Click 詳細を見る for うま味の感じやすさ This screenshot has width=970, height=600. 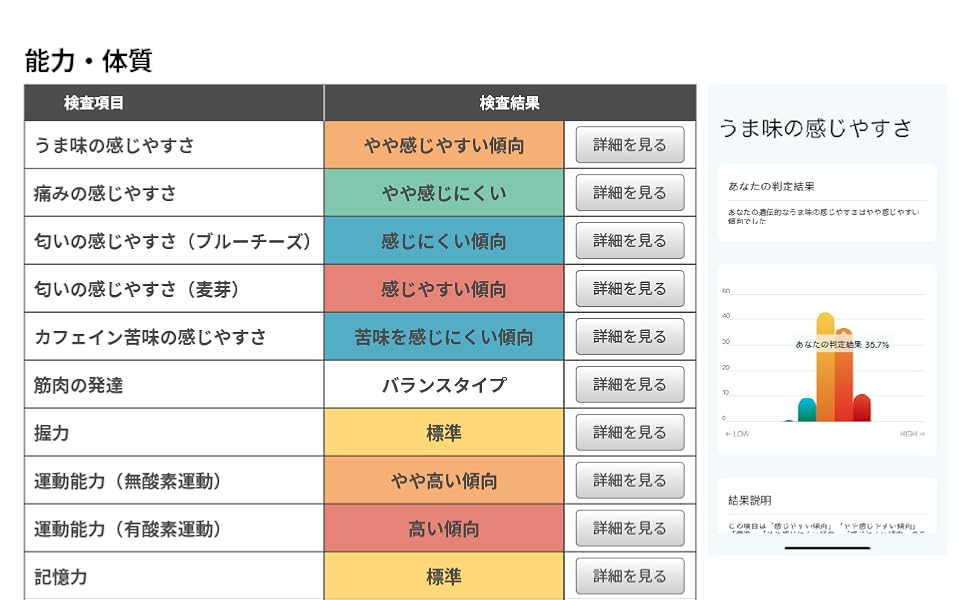click(x=630, y=145)
